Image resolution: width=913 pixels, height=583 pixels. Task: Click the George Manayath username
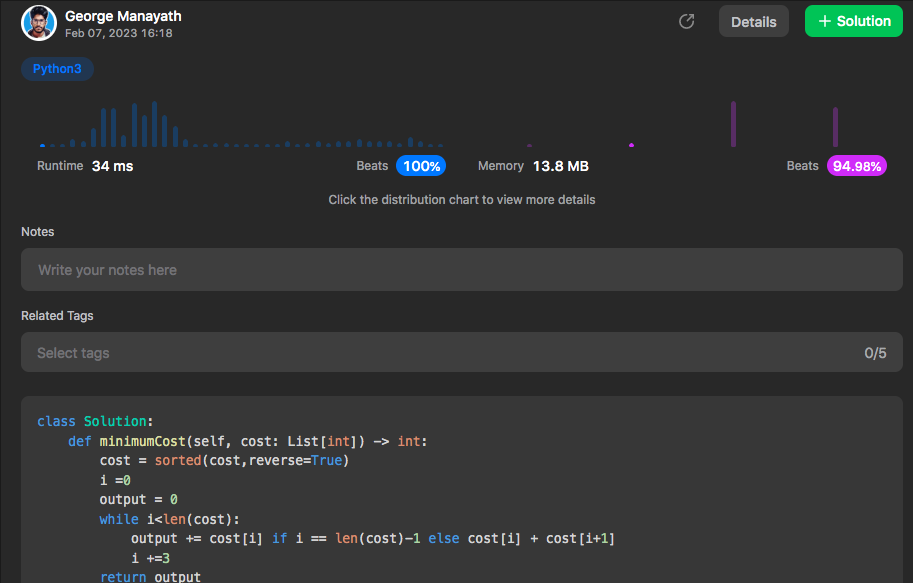coord(123,16)
